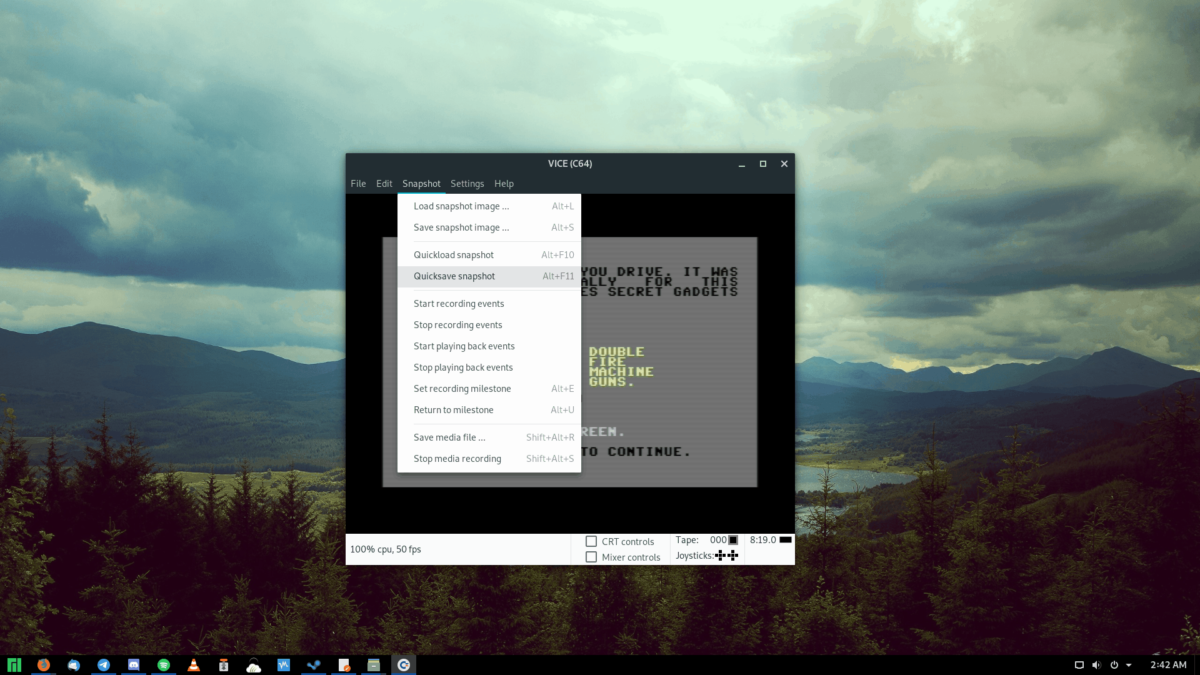The width and height of the screenshot is (1200, 675).
Task: Close the VICE window
Action: [784, 164]
